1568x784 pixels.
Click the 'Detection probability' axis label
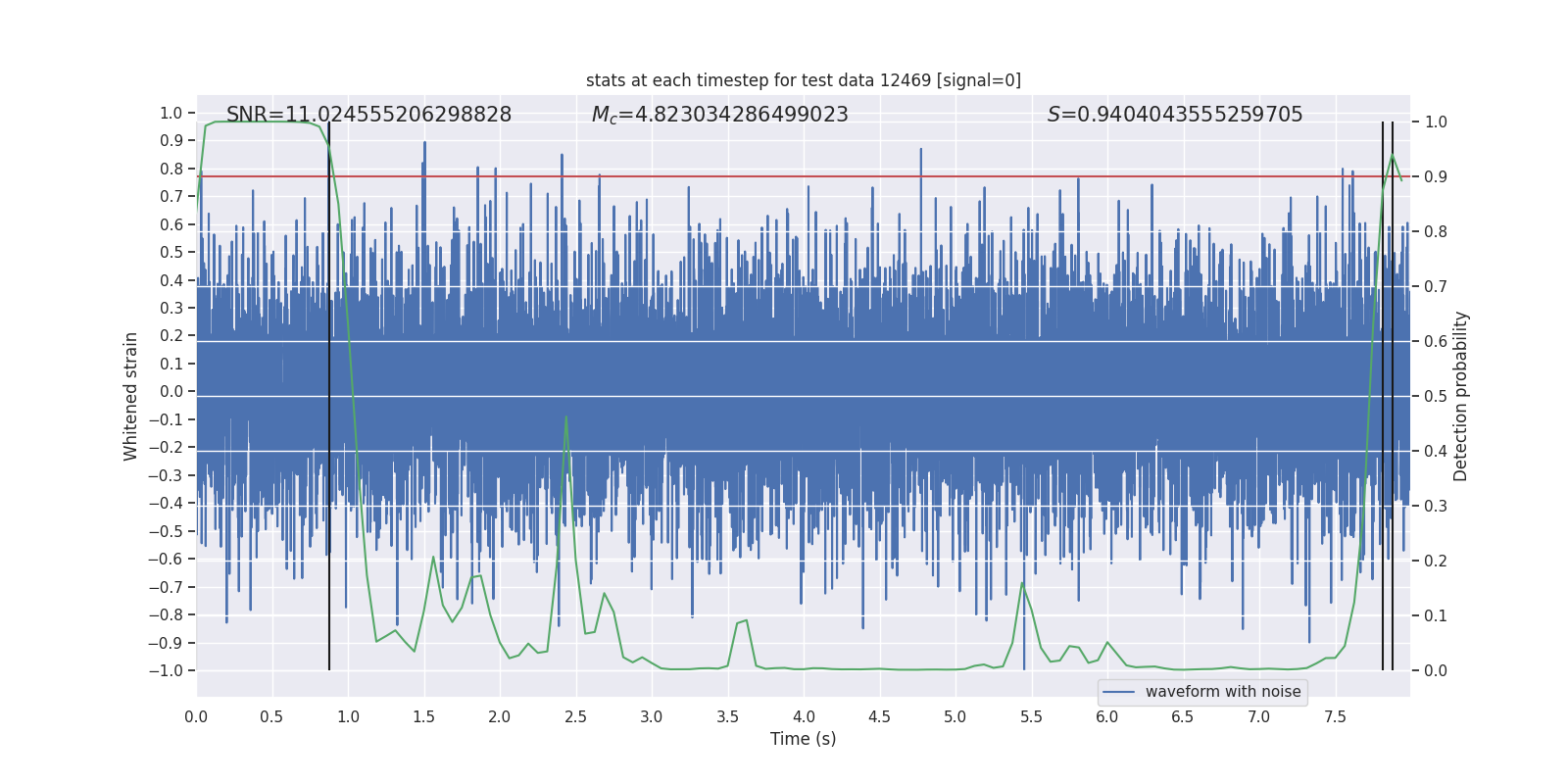tap(1461, 396)
